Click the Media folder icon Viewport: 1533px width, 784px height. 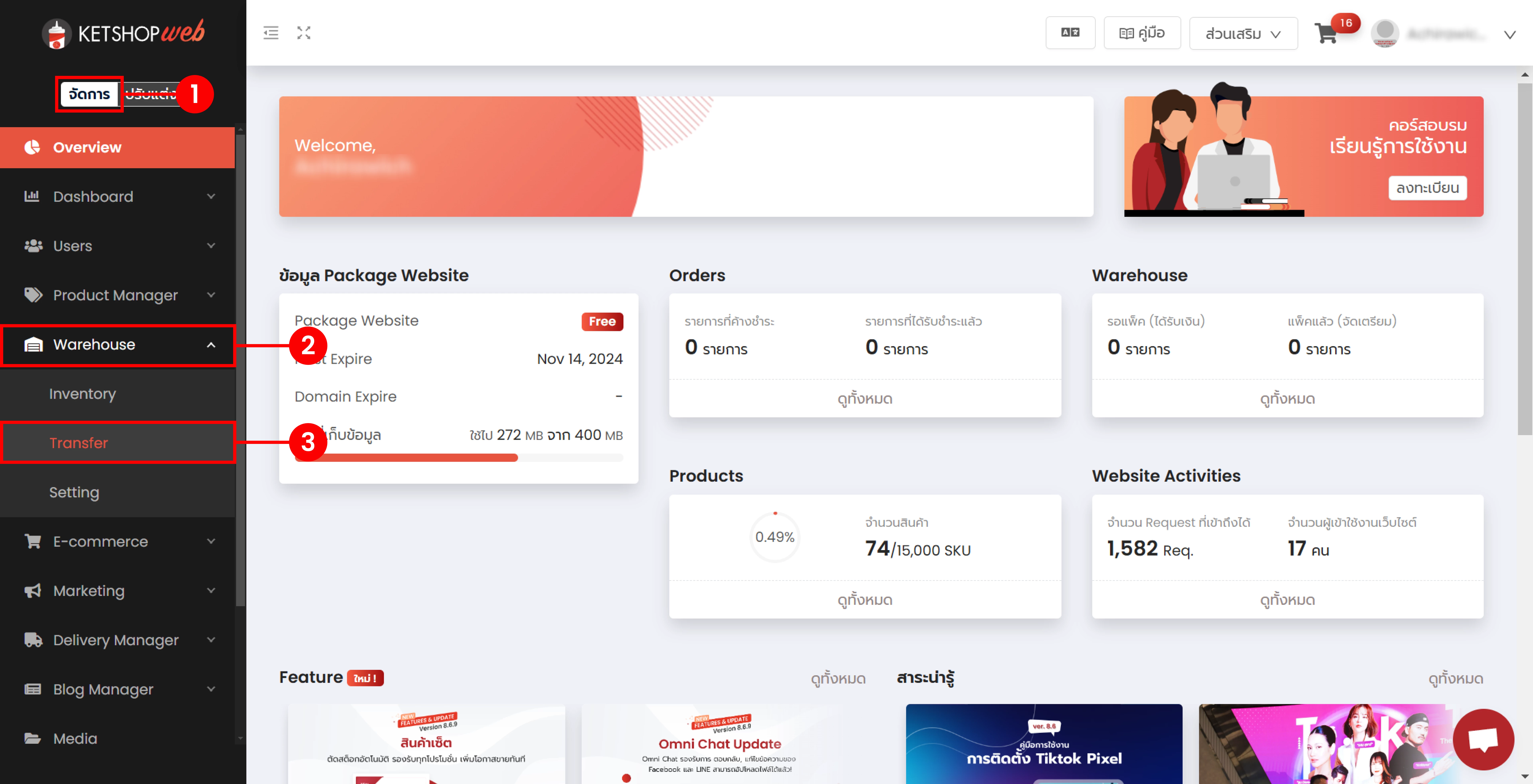[x=33, y=738]
